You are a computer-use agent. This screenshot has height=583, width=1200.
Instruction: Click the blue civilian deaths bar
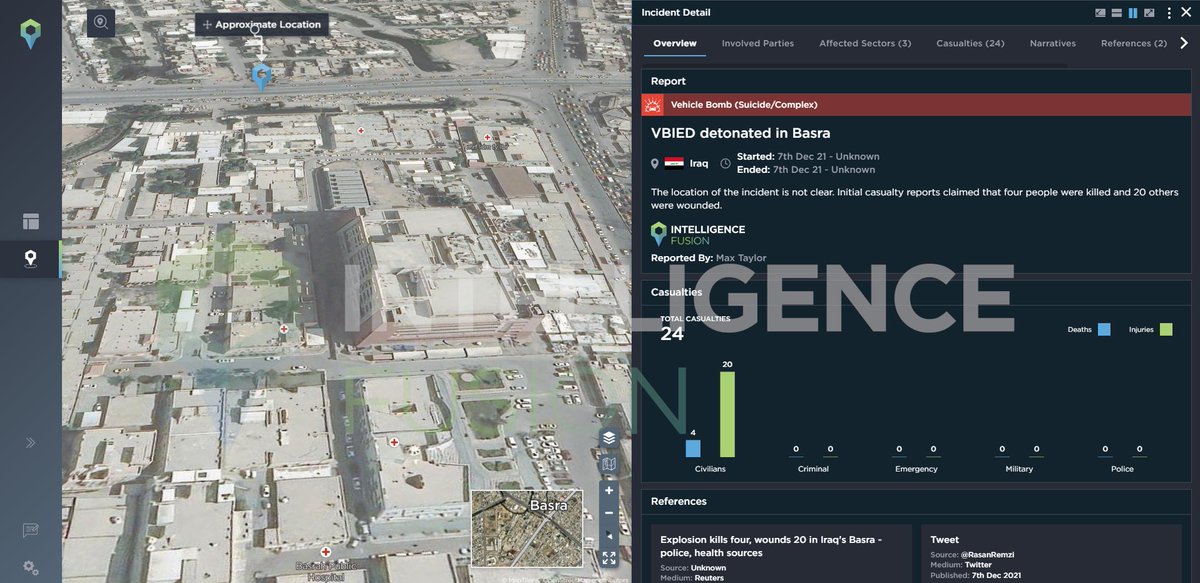tap(693, 449)
